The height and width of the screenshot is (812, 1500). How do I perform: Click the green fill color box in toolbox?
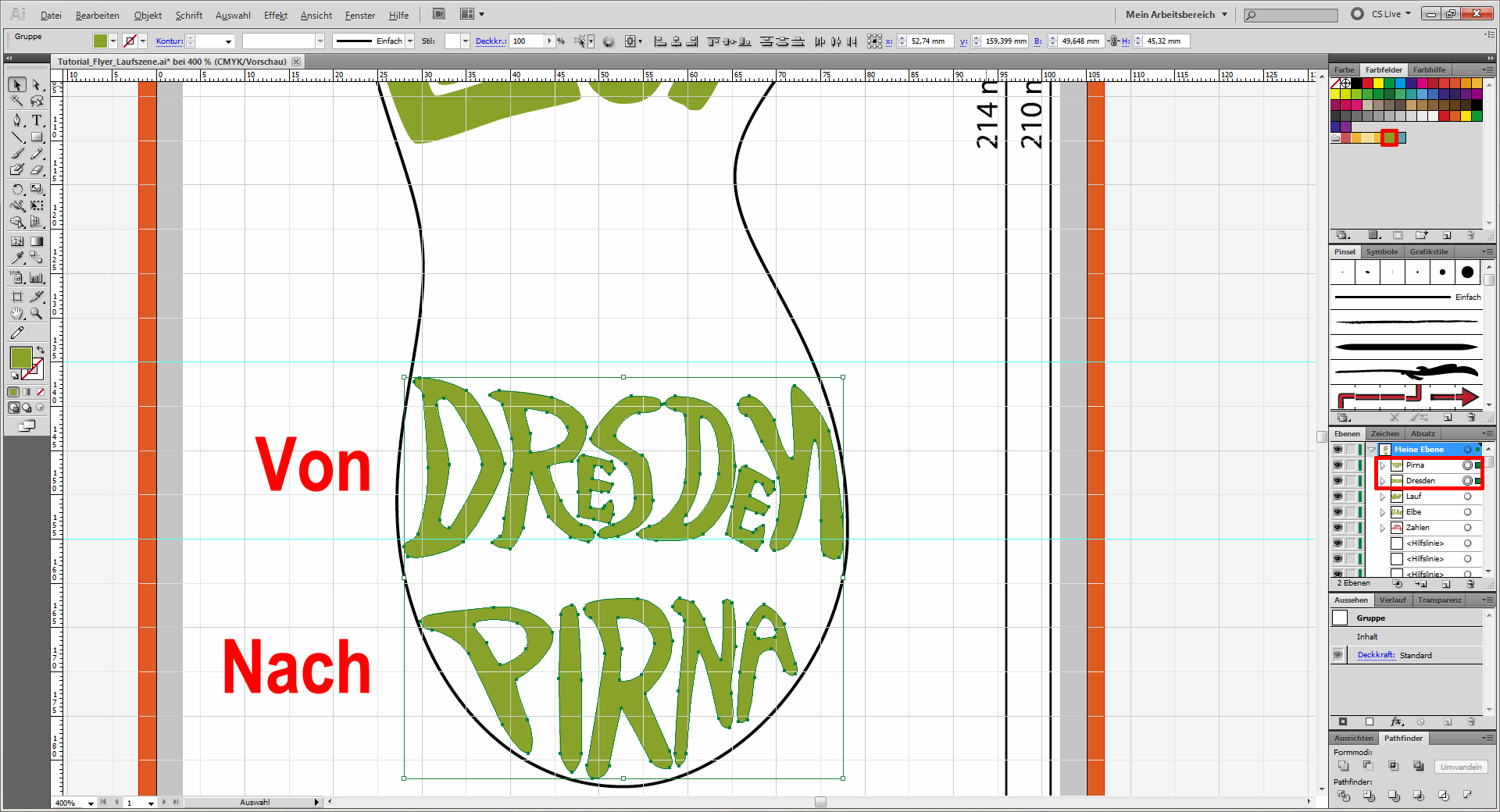tap(20, 358)
